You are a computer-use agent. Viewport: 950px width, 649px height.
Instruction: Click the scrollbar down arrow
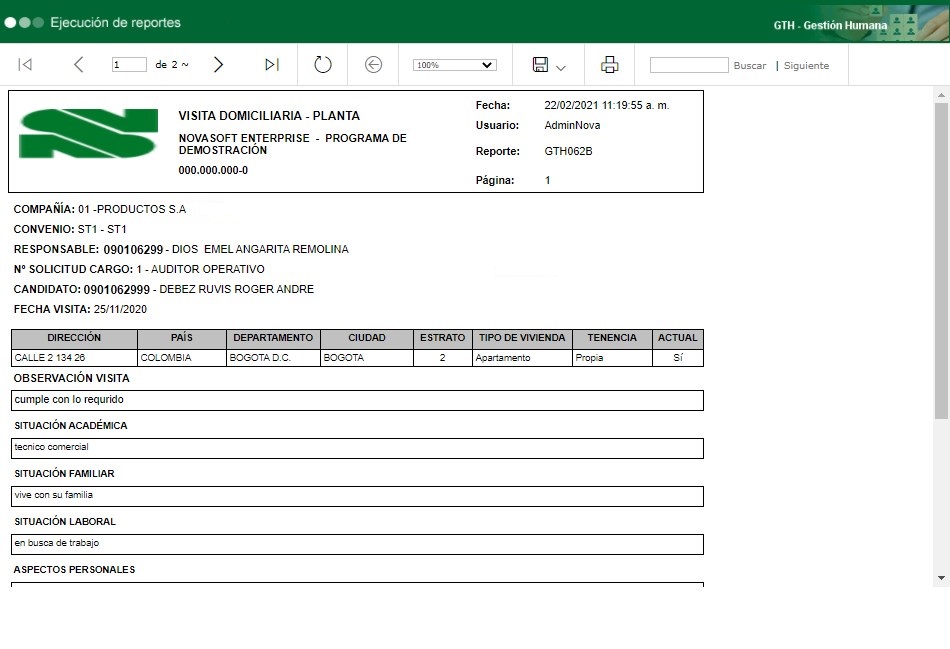(941, 578)
